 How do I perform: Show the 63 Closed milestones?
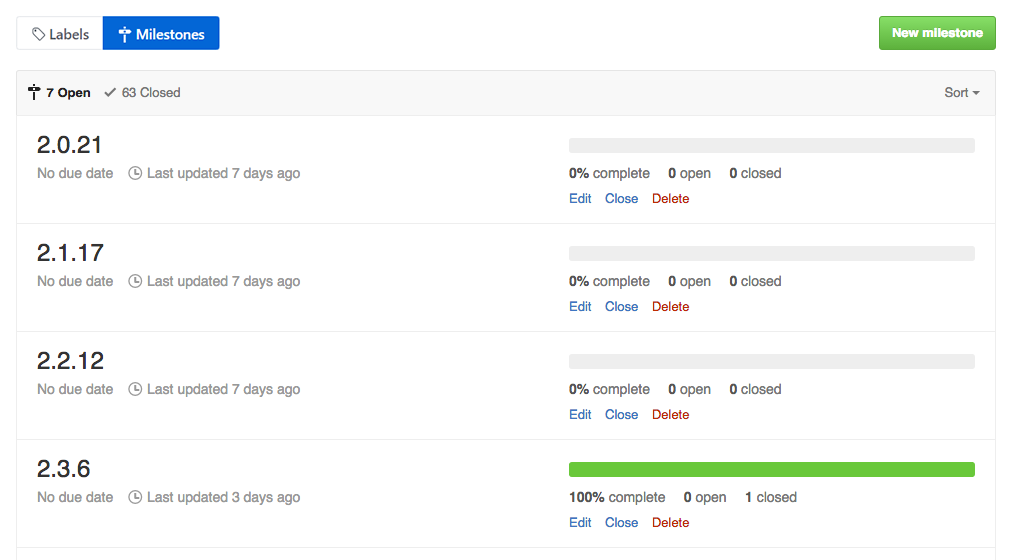[x=150, y=93]
